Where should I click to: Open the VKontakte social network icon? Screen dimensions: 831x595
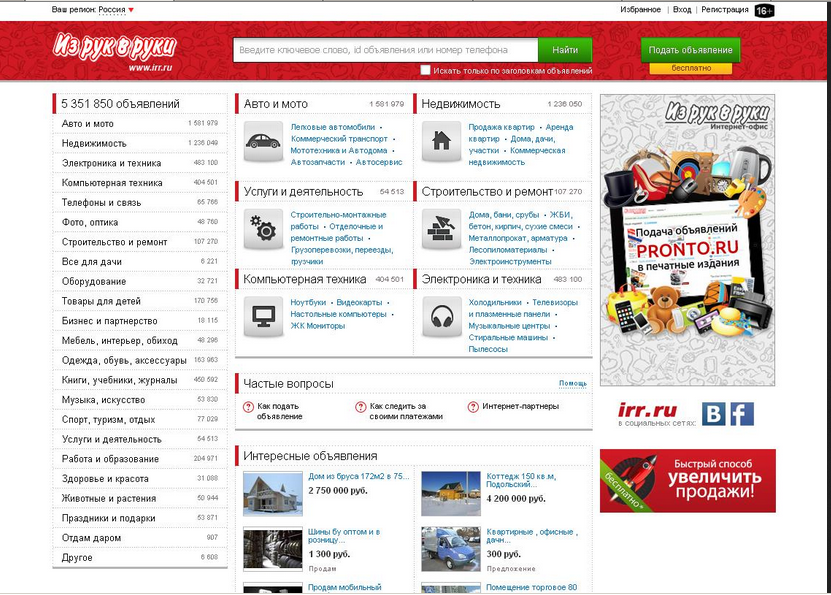coord(714,414)
